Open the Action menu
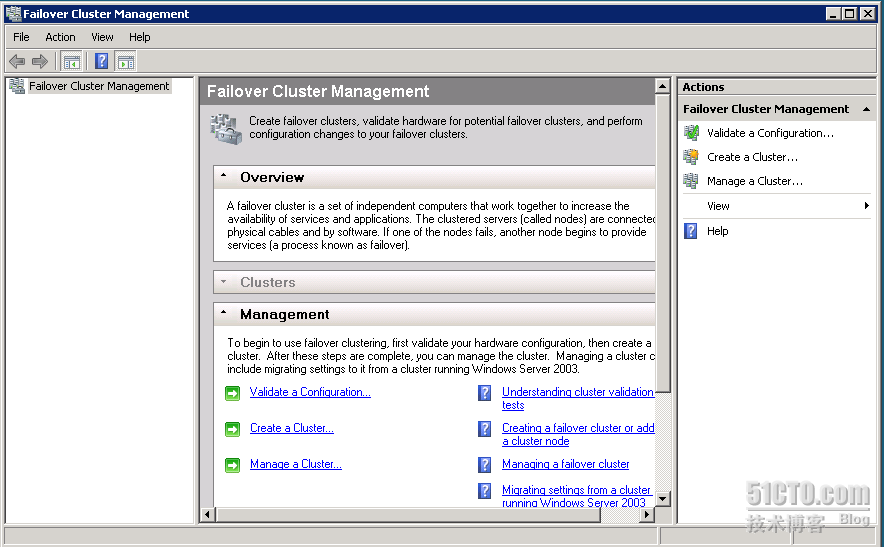This screenshot has width=884, height=547. coord(60,37)
